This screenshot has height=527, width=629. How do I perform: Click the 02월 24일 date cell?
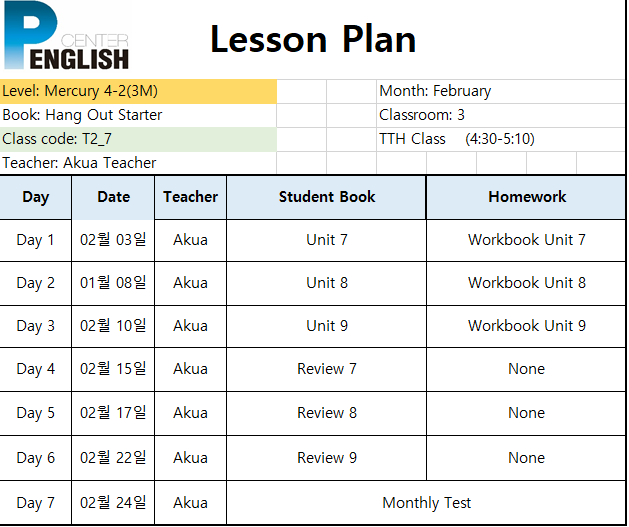click(113, 503)
